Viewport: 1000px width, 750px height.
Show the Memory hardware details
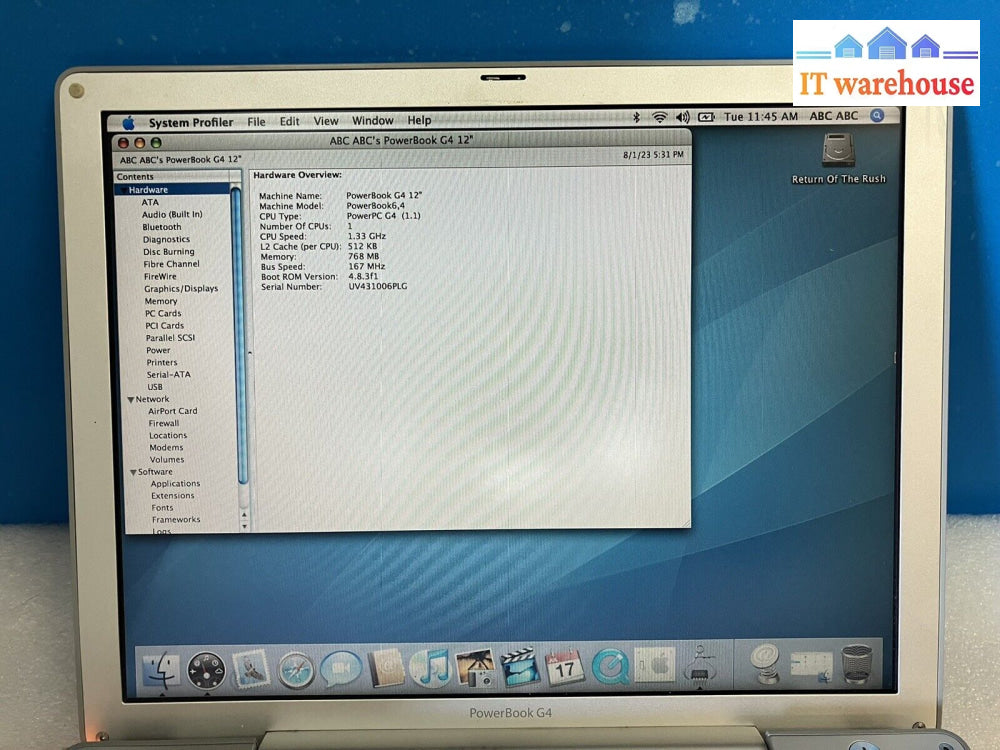point(161,301)
